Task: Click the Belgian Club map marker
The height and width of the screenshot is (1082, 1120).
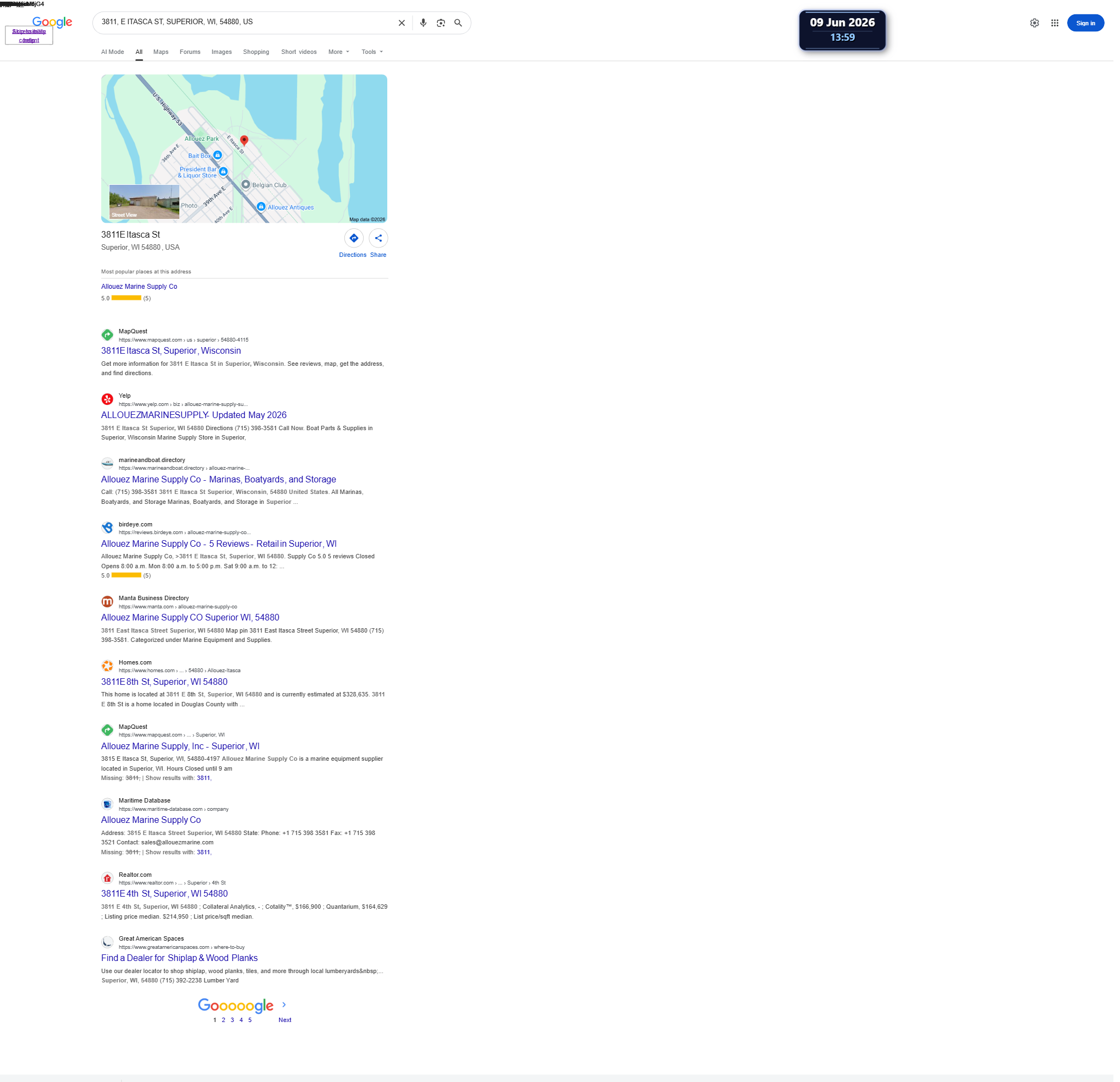Action: (246, 184)
